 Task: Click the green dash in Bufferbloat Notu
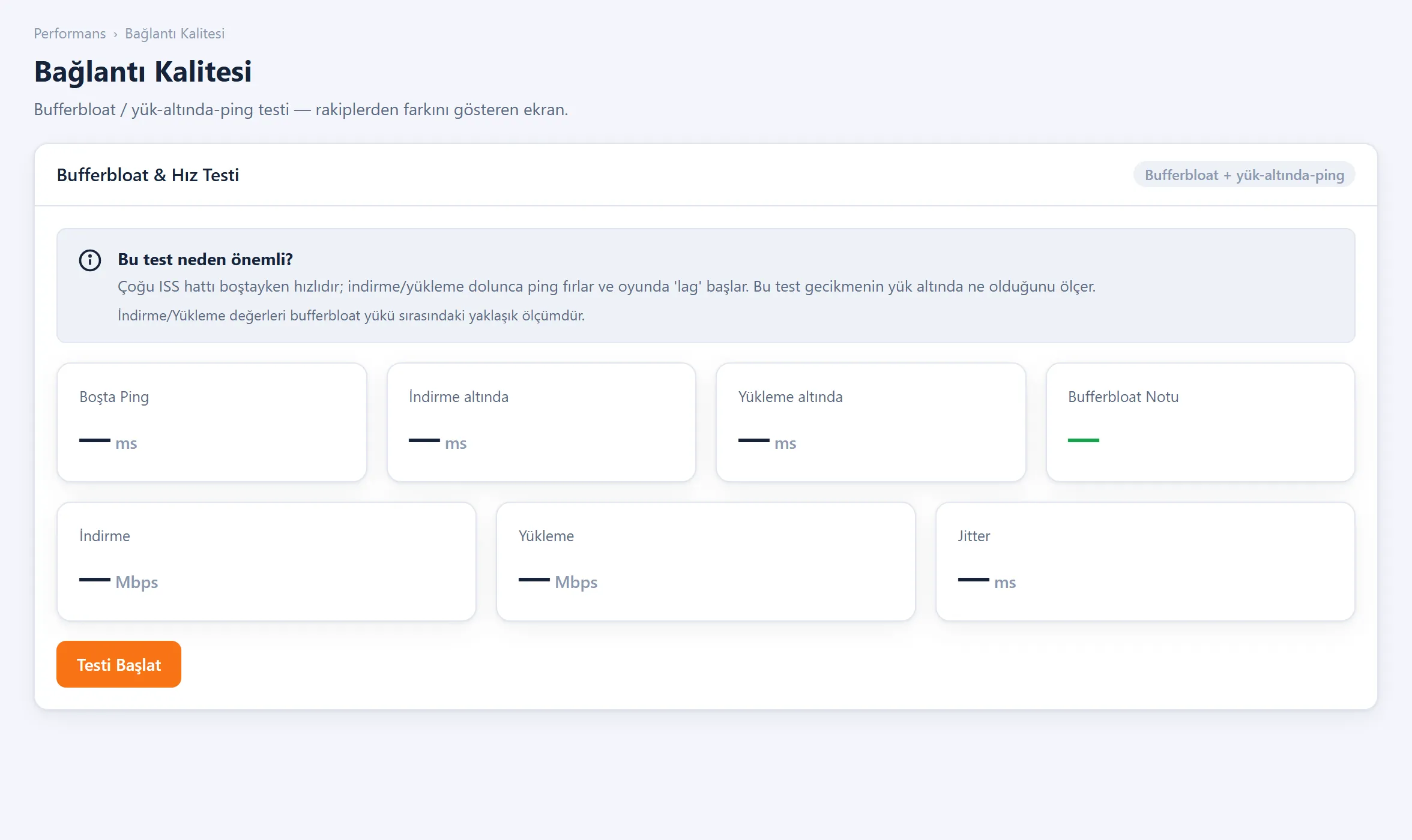tap(1084, 440)
